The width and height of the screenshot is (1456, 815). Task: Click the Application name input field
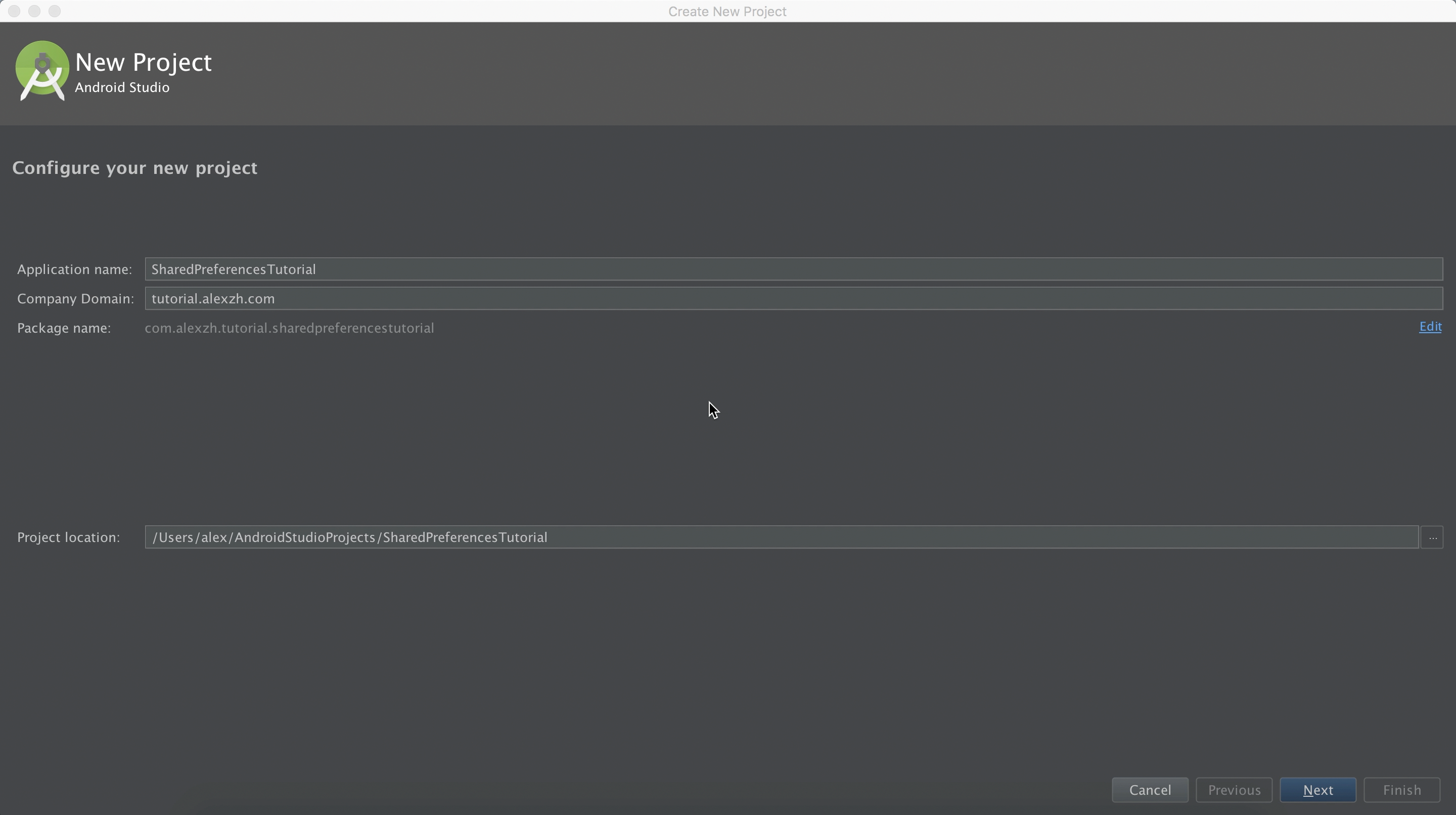[793, 269]
